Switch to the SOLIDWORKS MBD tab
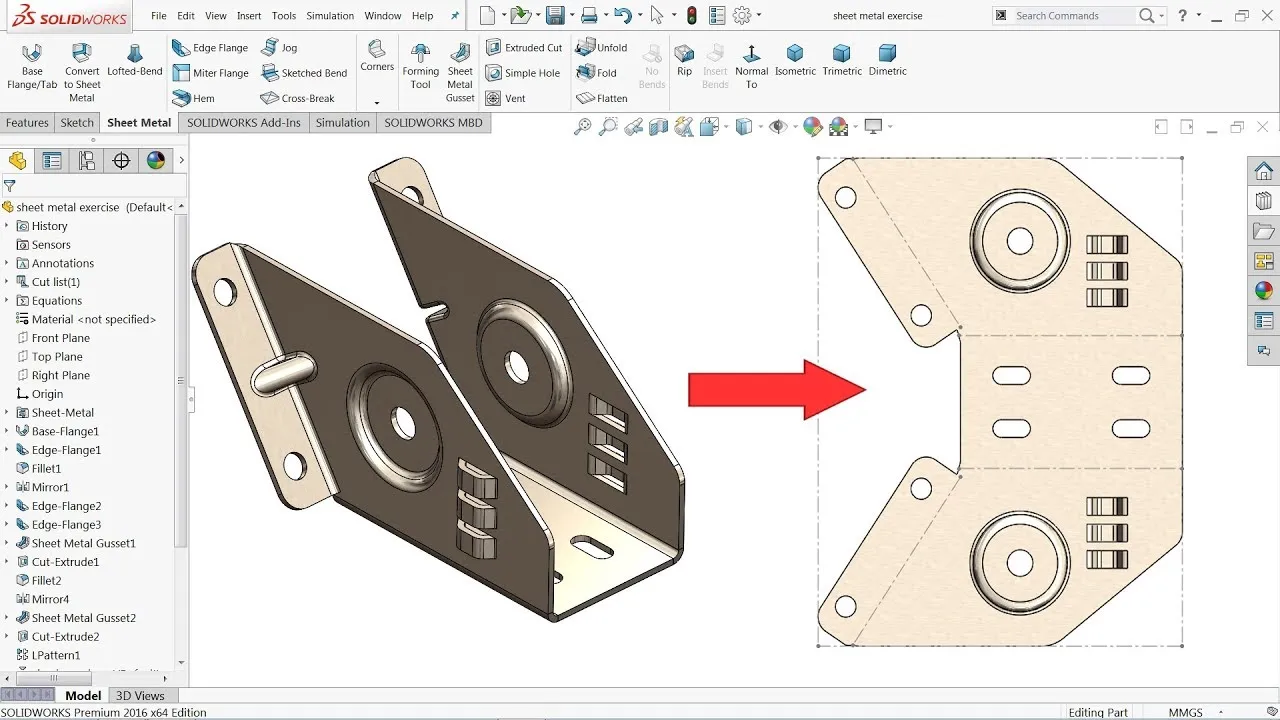 pos(434,122)
